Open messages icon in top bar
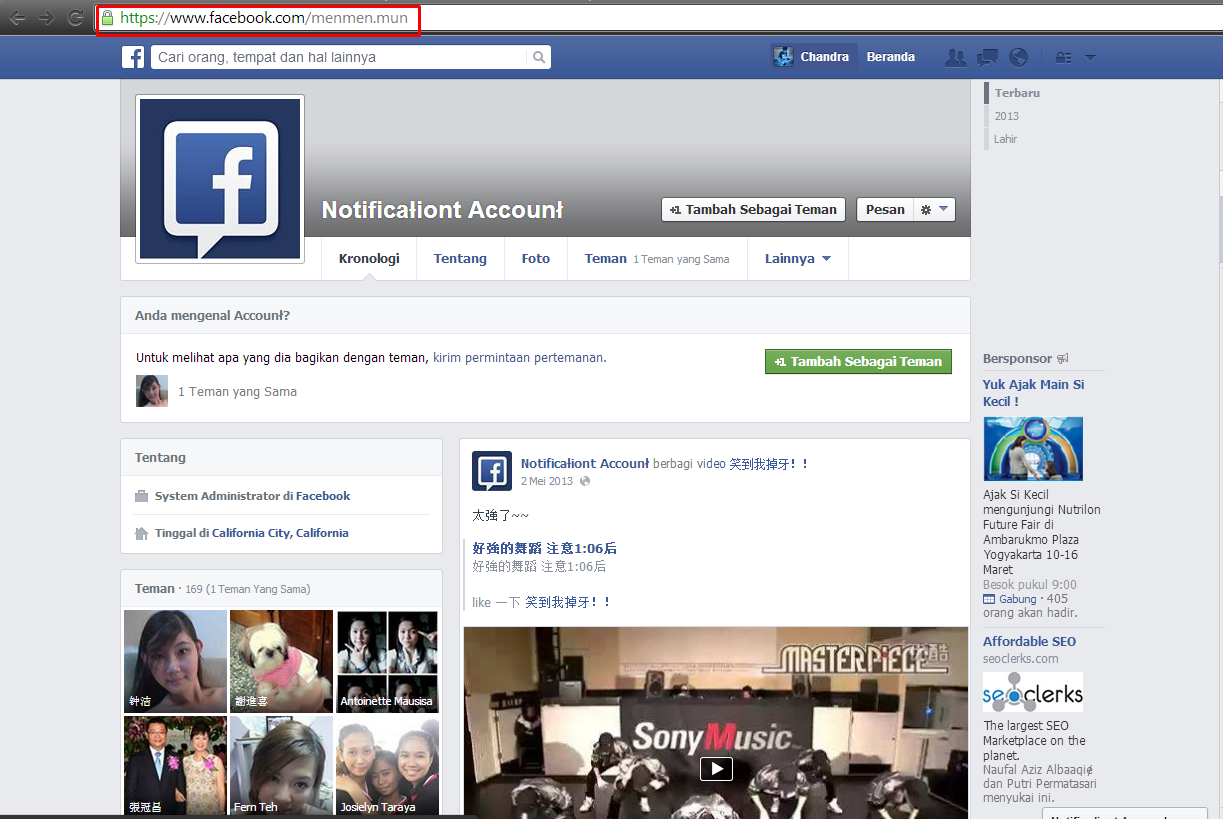This screenshot has height=819, width=1223. point(987,57)
